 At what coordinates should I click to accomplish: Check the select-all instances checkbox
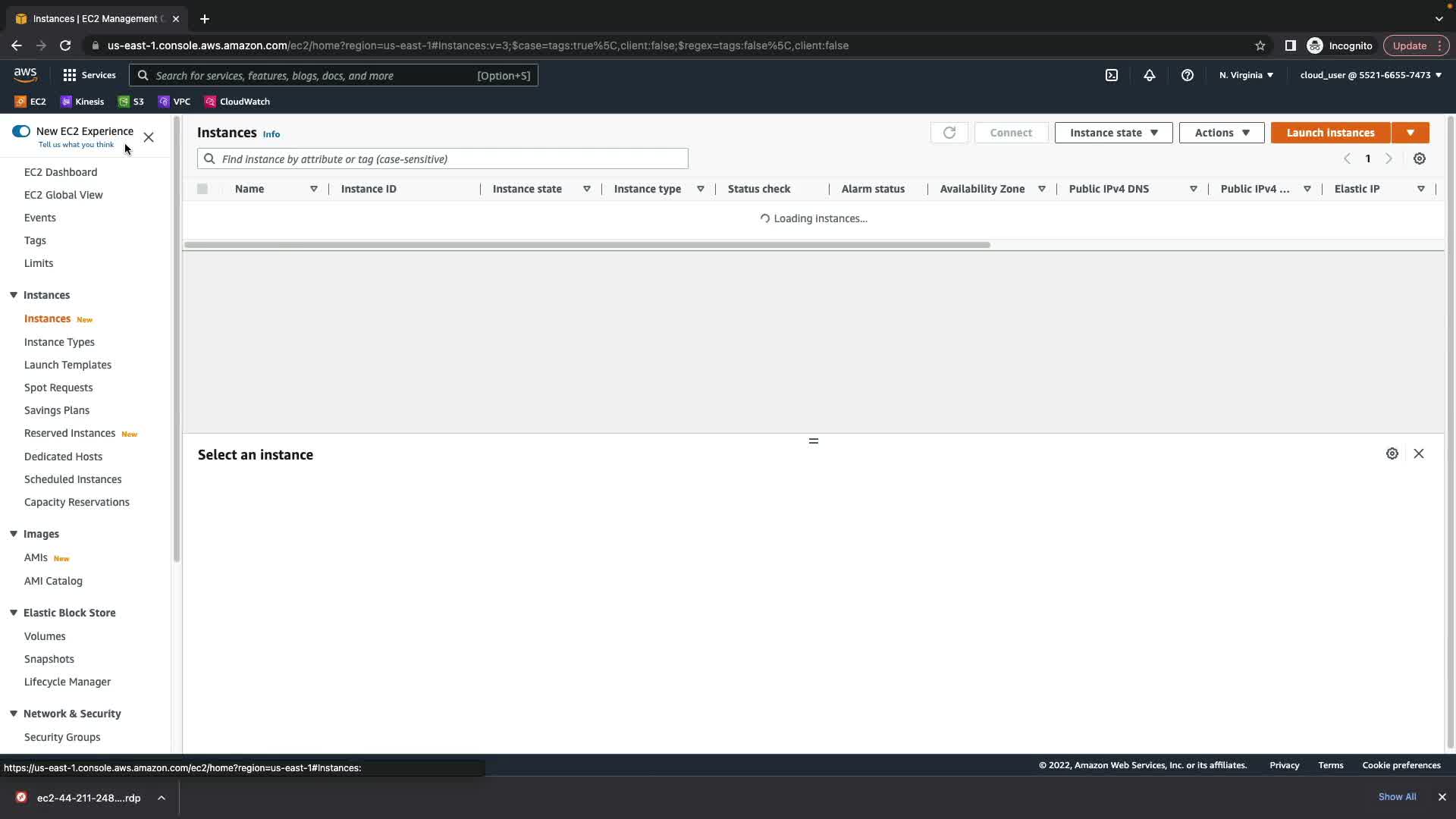coord(202,189)
